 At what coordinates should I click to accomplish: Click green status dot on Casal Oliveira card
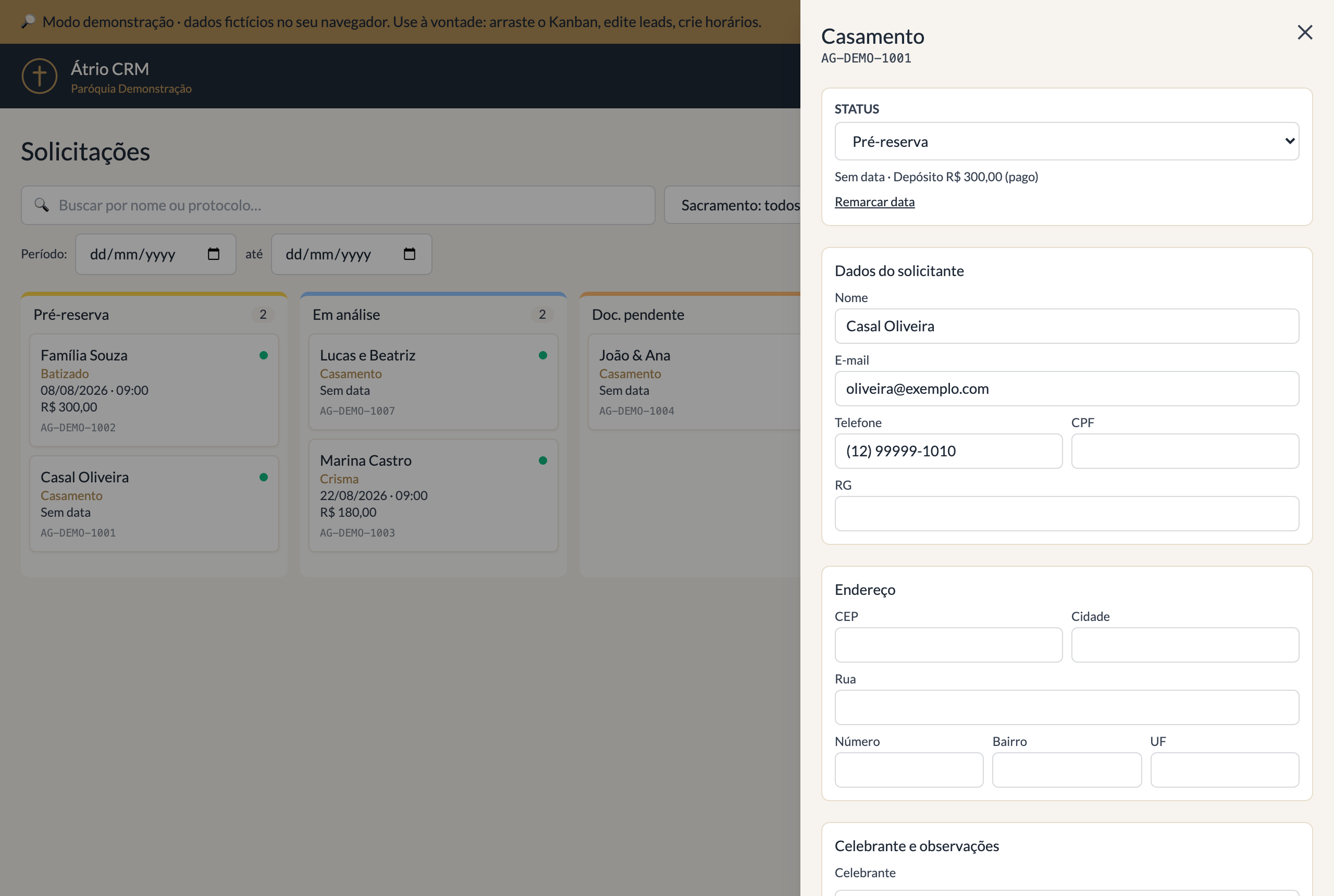264,477
